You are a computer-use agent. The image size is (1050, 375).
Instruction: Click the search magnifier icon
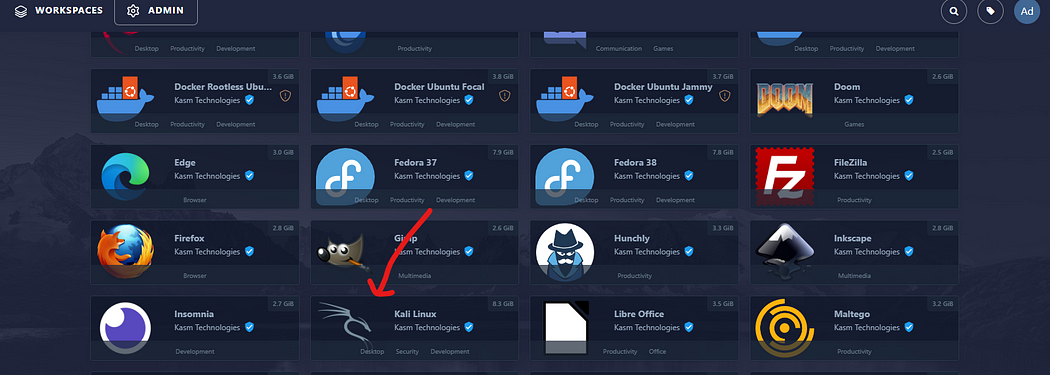tap(954, 11)
